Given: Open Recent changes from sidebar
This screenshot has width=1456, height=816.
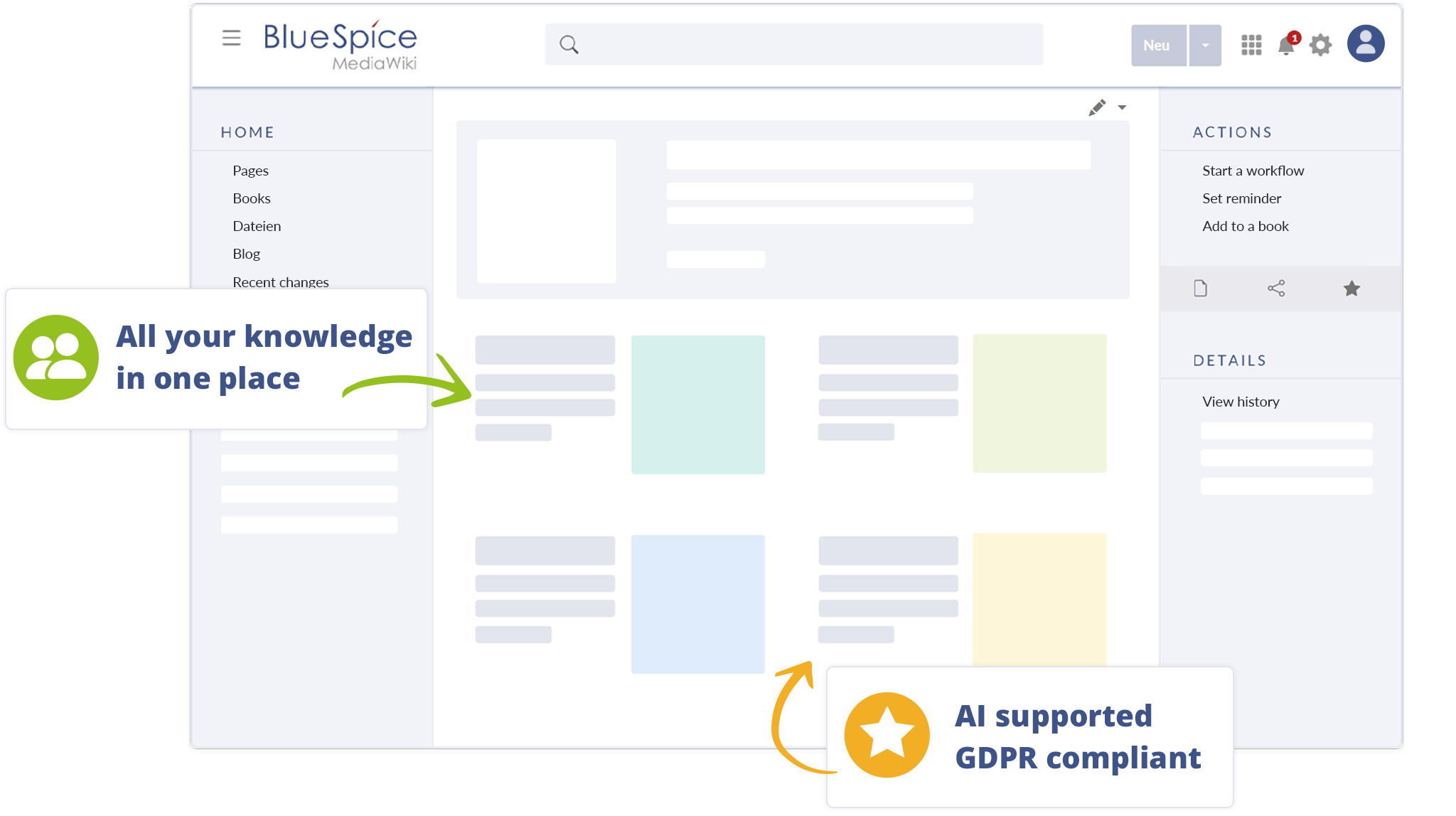Looking at the screenshot, I should click(280, 281).
